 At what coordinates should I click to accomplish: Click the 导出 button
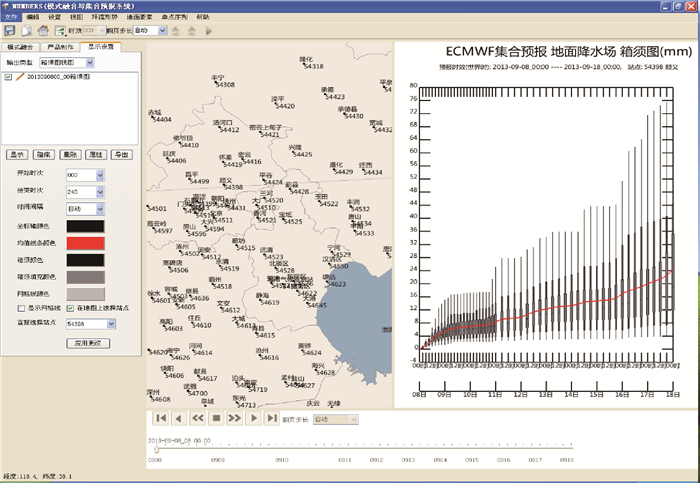[x=122, y=155]
